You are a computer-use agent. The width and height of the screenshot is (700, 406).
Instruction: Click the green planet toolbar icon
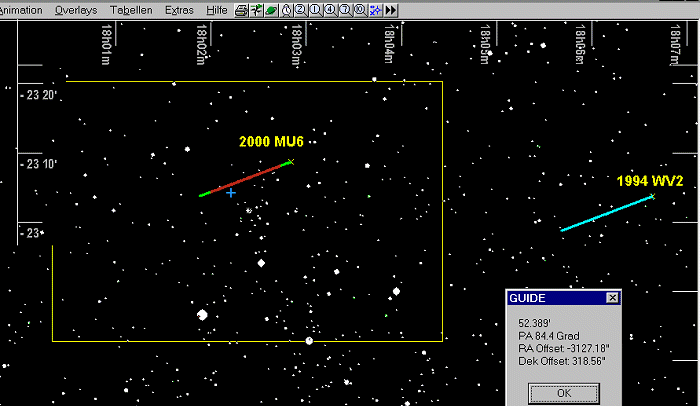pos(271,9)
